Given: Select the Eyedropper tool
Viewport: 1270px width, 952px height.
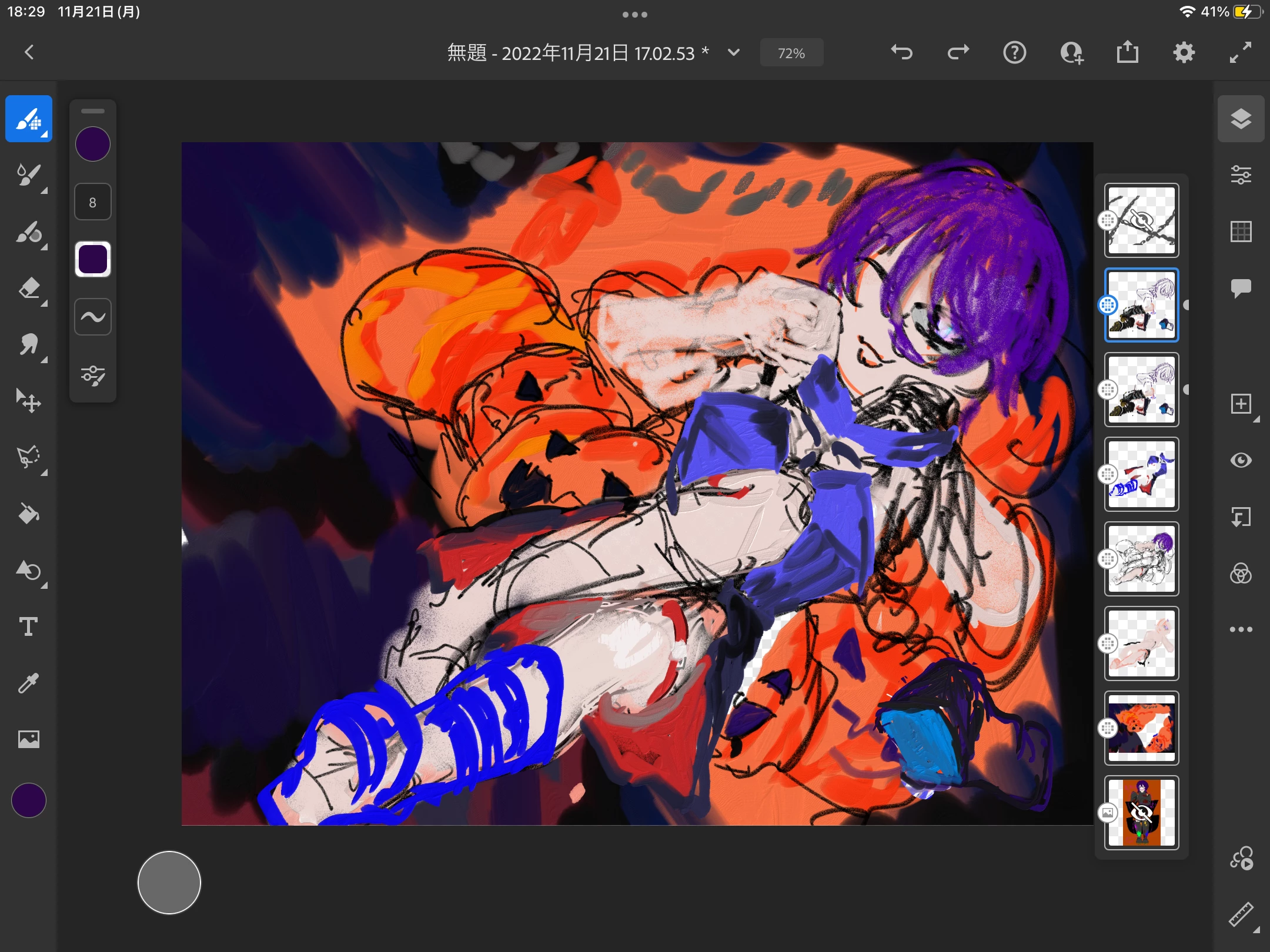Looking at the screenshot, I should click(29, 683).
